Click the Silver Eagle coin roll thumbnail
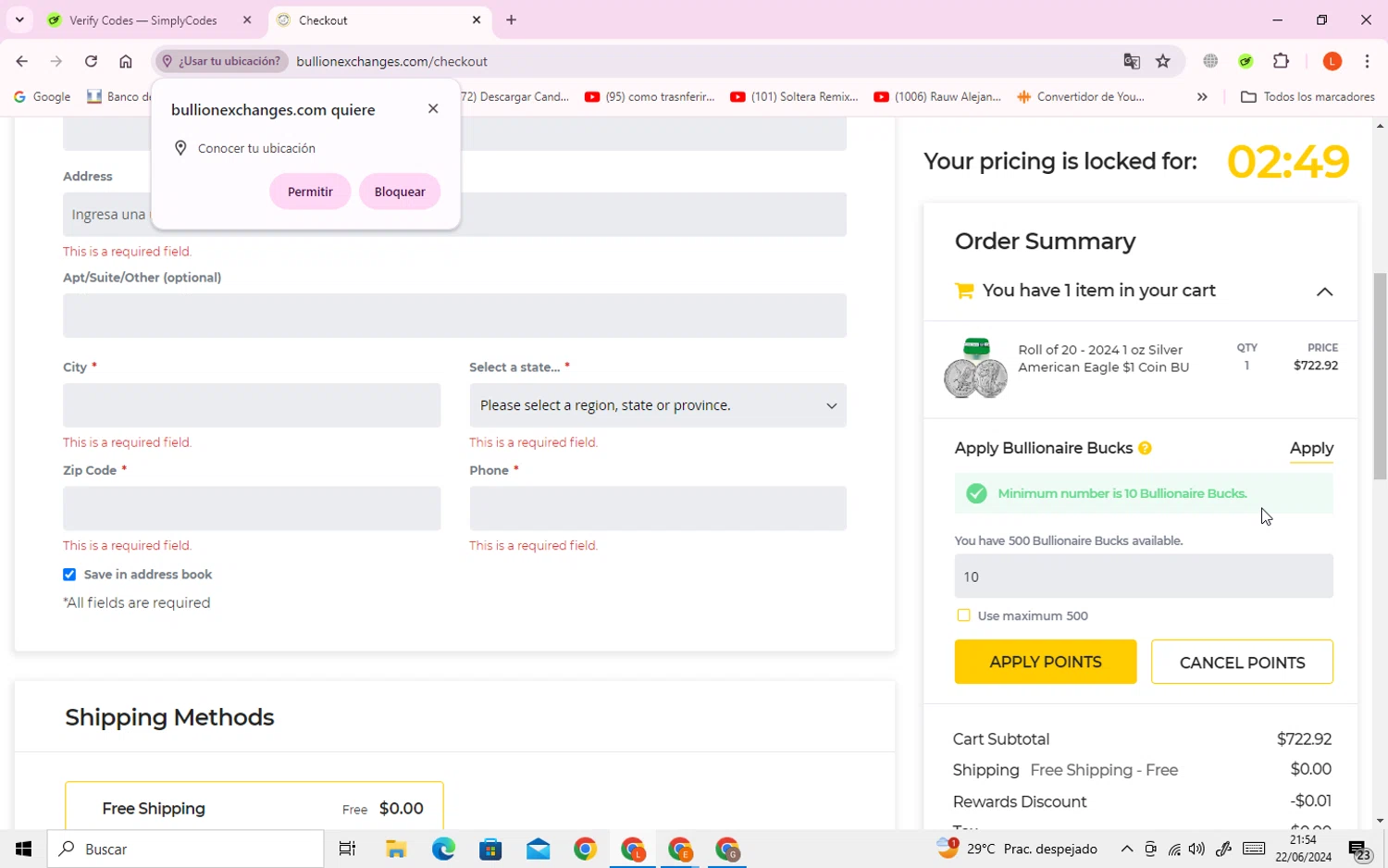Screen dimensions: 1388x868 coord(975,368)
